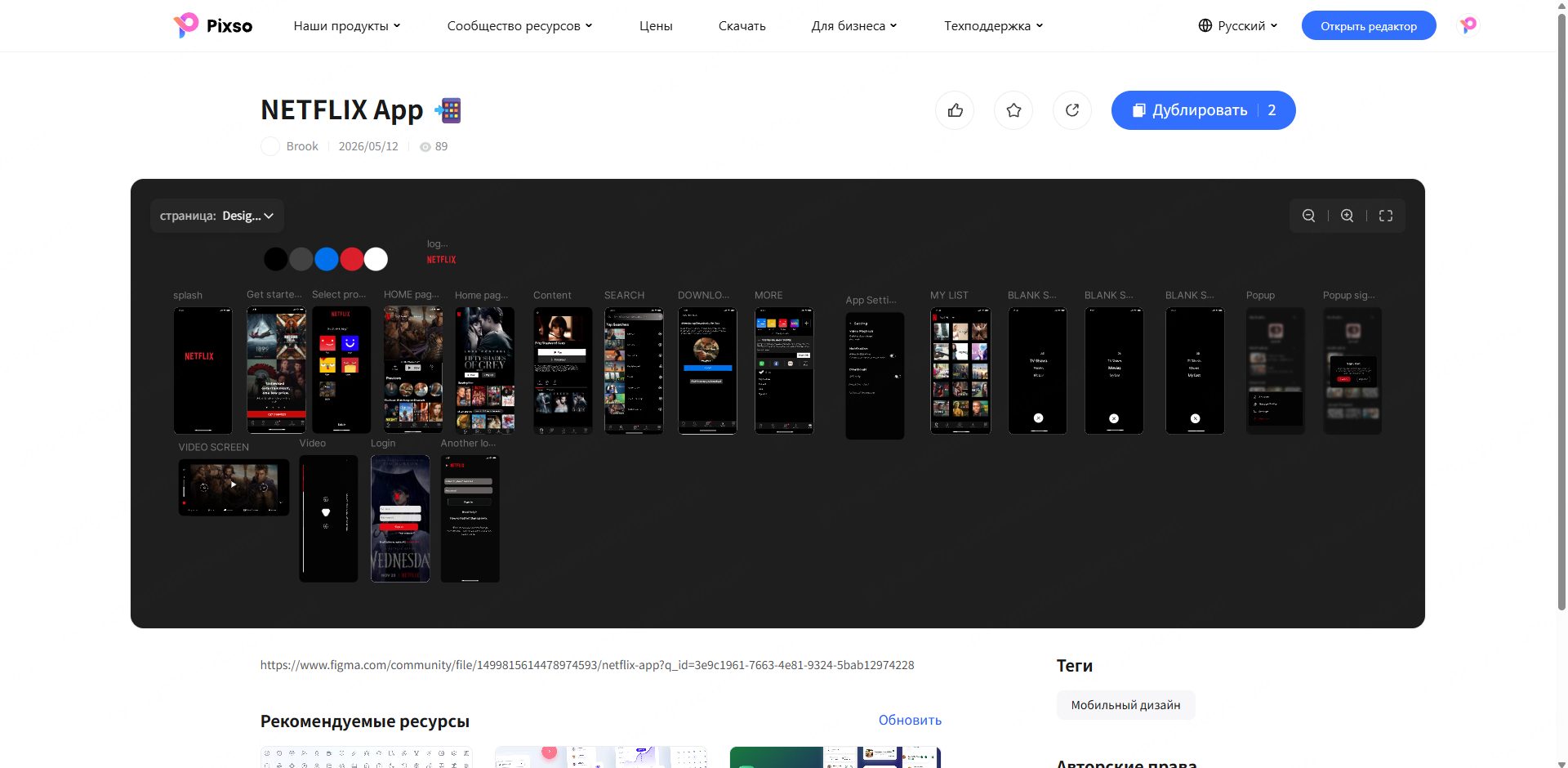The height and width of the screenshot is (768, 1568).
Task: Click the author name Brook
Action: click(x=302, y=146)
